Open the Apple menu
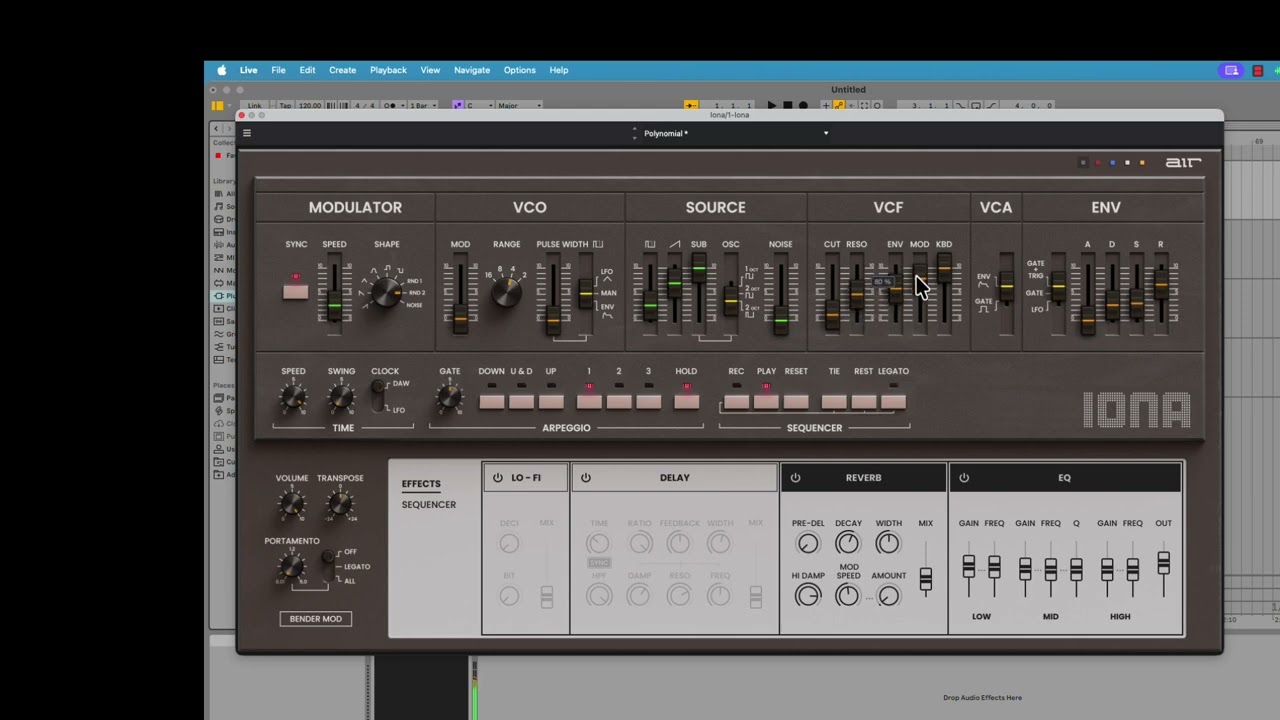The width and height of the screenshot is (1280, 720). coord(221,70)
